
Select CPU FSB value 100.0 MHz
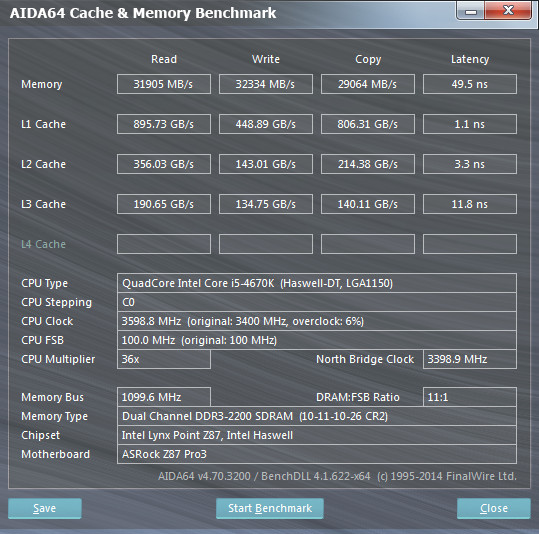pos(317,340)
